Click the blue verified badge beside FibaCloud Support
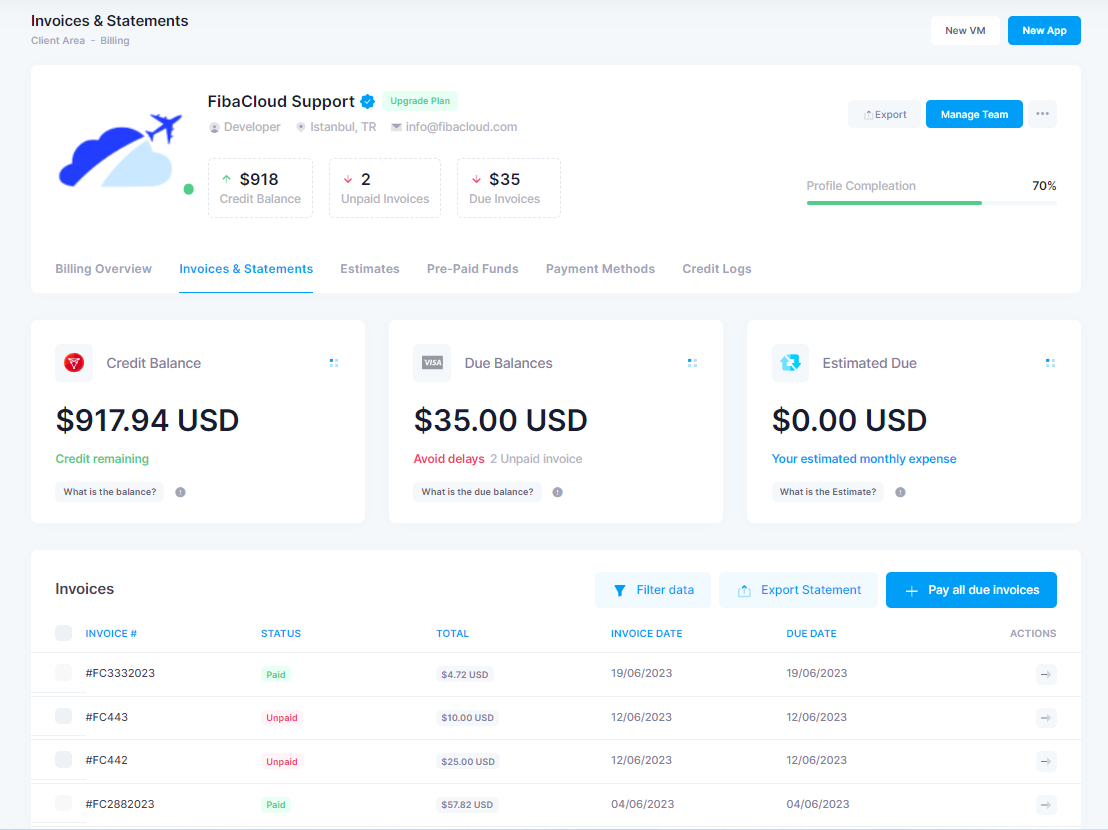 point(367,102)
